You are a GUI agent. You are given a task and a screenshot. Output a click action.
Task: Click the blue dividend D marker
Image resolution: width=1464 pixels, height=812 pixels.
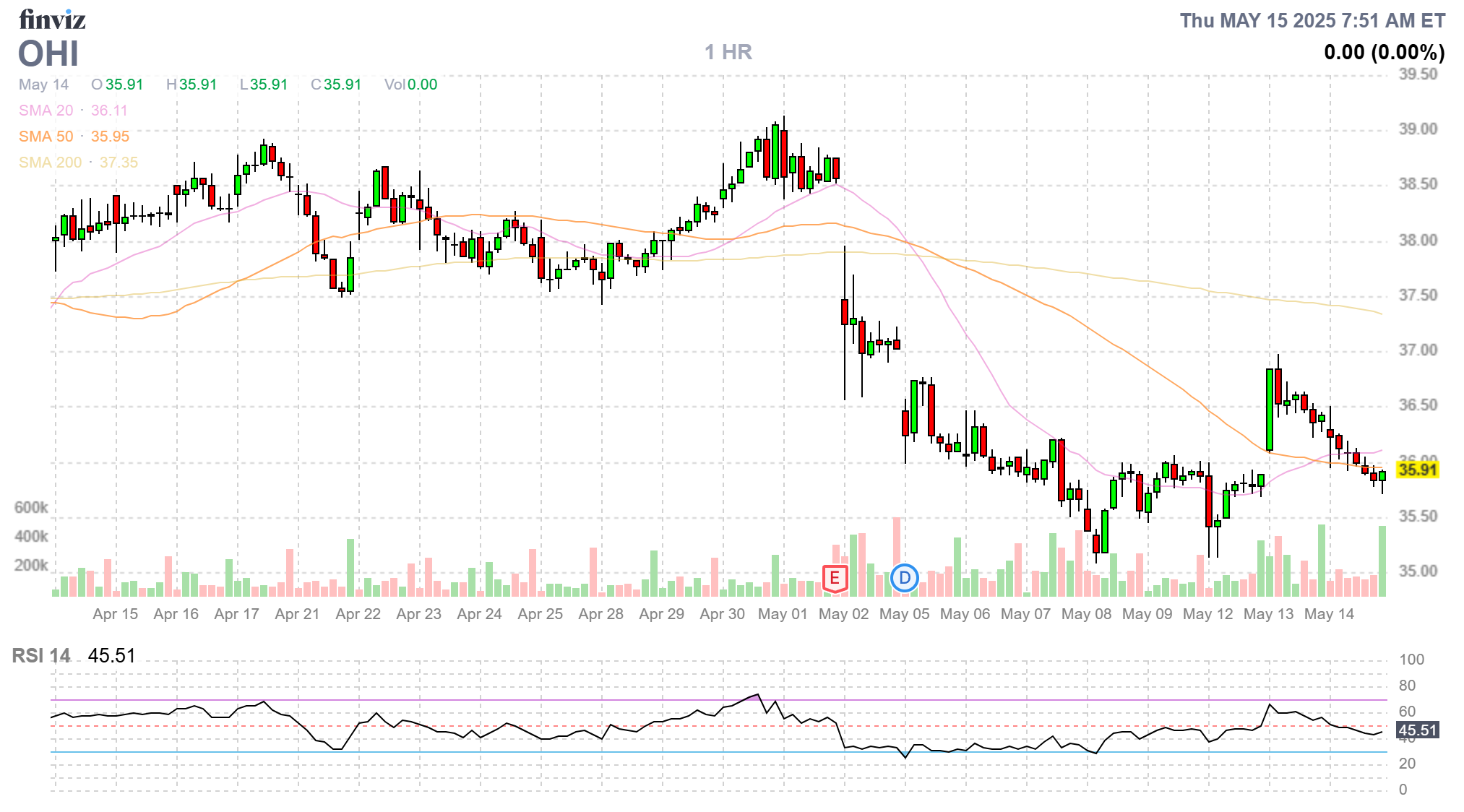tap(904, 578)
